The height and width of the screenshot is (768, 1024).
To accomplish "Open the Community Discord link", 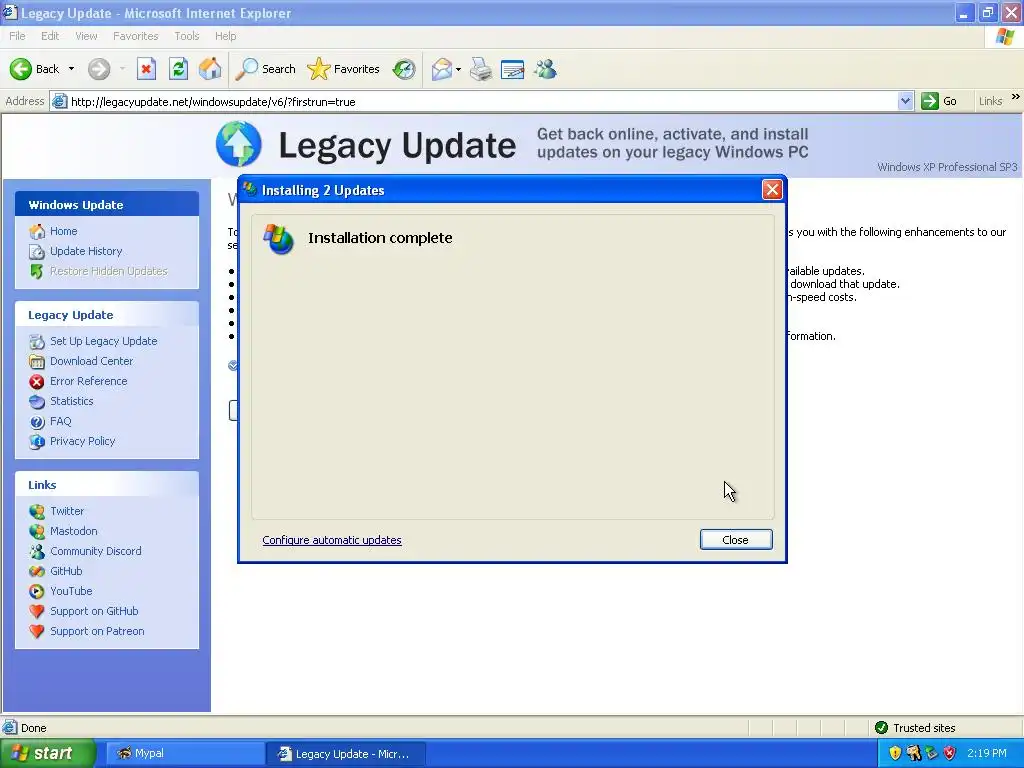I will [x=96, y=551].
